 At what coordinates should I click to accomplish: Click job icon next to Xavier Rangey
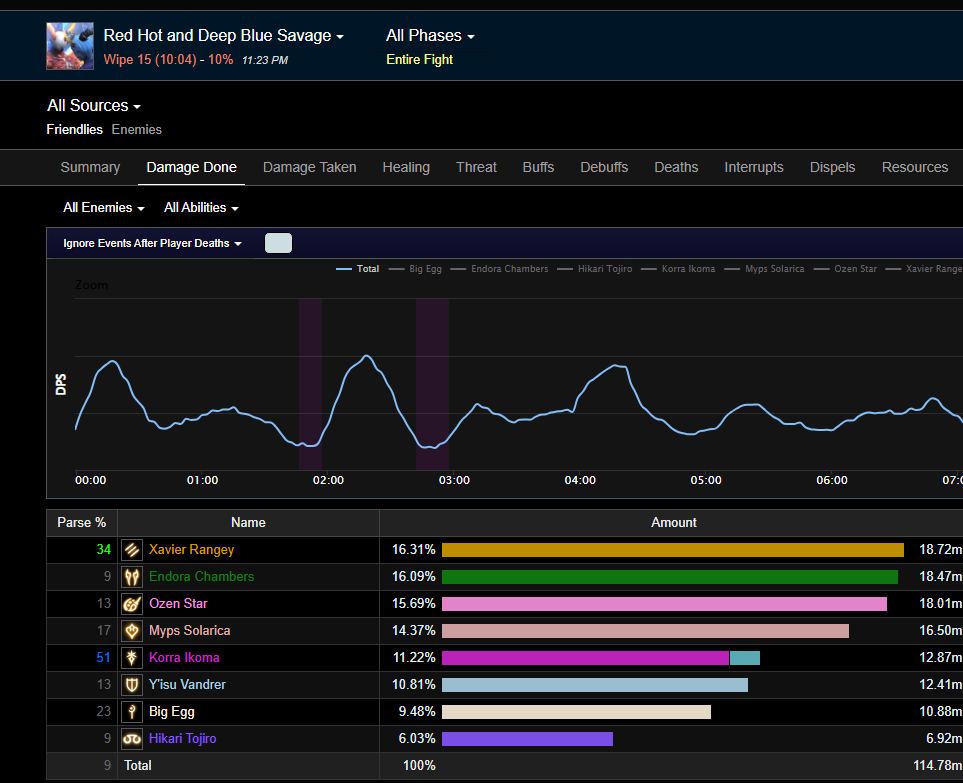tap(132, 550)
